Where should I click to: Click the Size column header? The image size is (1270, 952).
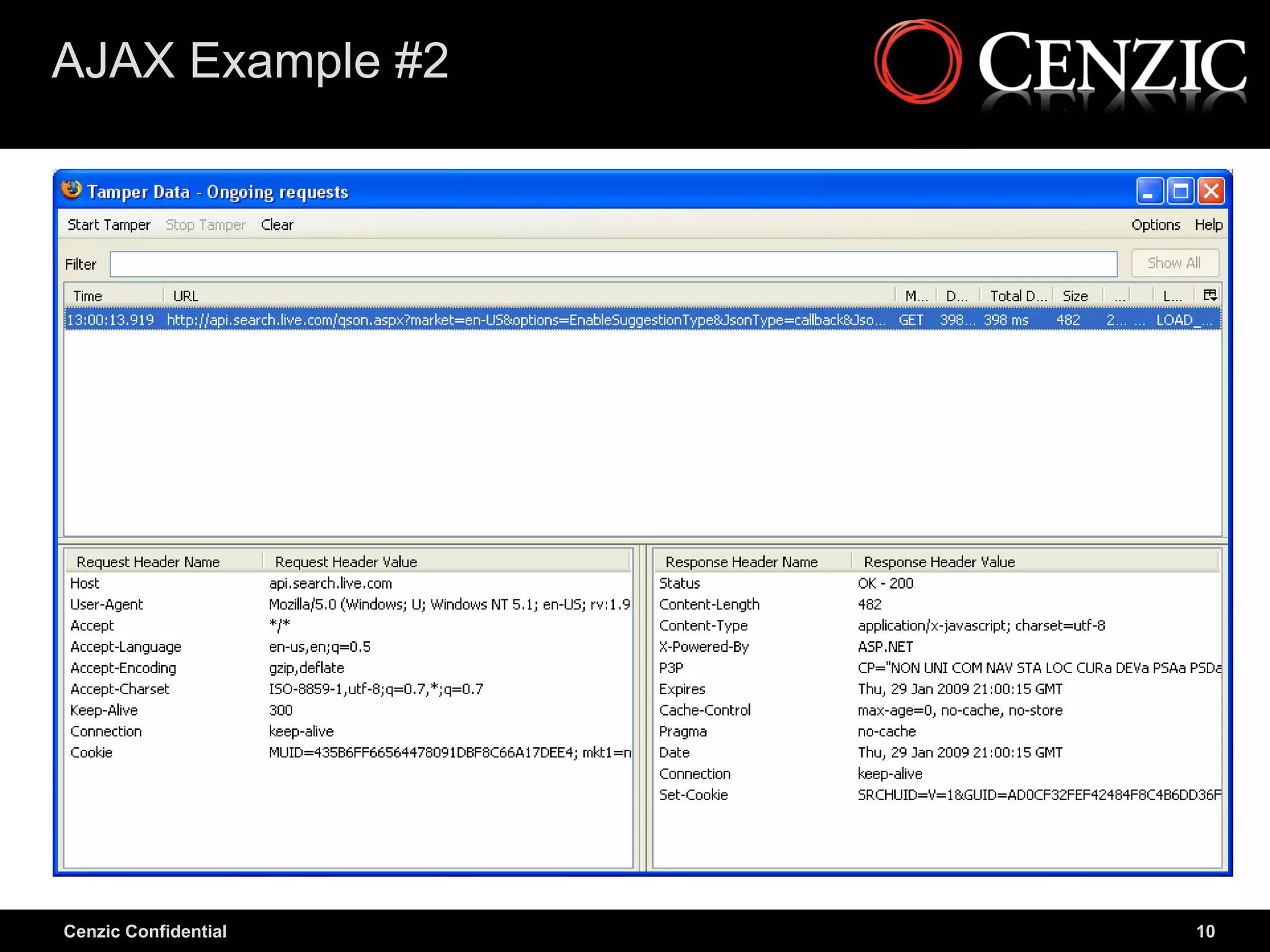(x=1077, y=296)
